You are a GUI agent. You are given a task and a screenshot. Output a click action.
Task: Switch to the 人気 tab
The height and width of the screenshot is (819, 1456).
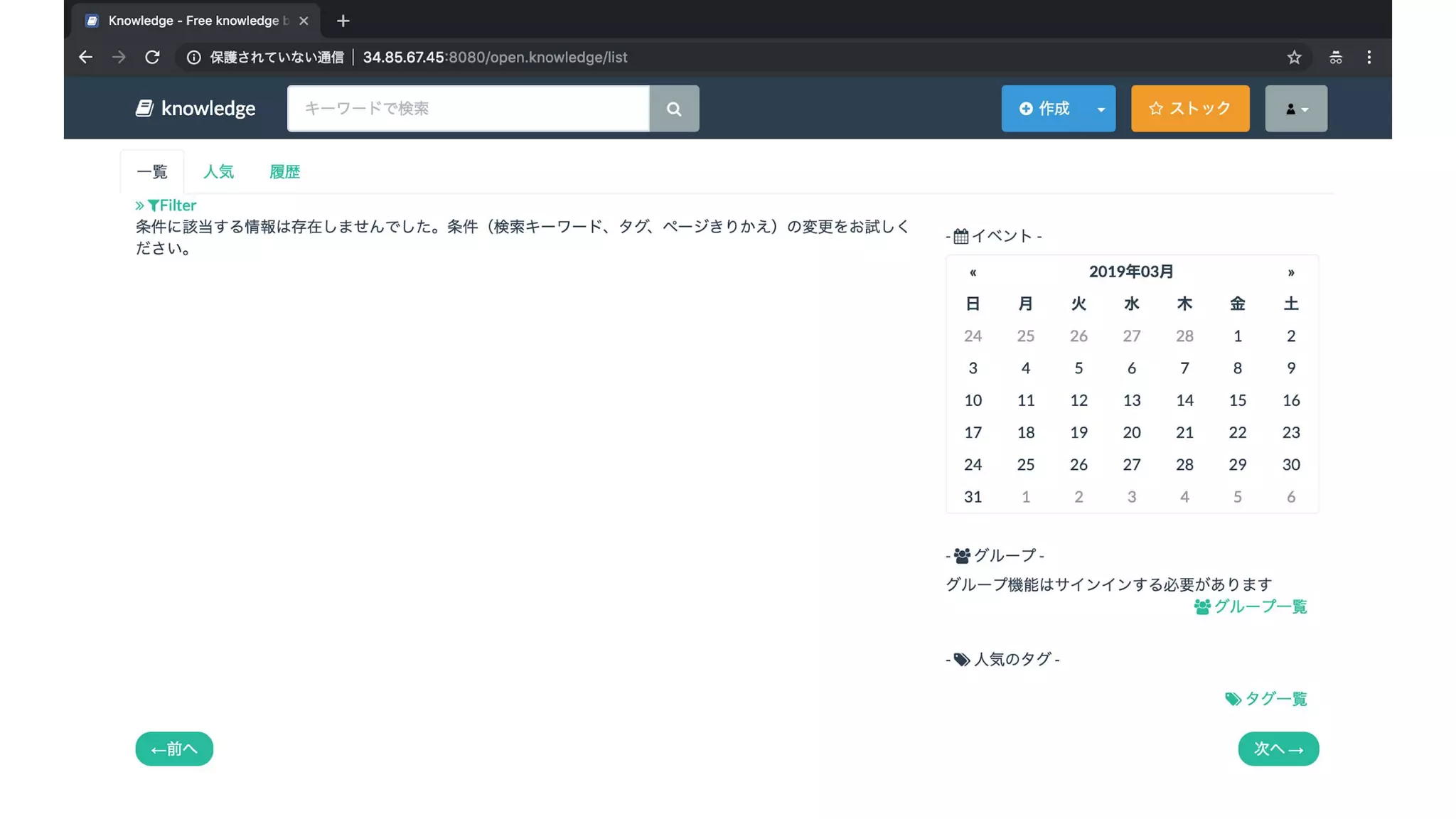coord(218,172)
